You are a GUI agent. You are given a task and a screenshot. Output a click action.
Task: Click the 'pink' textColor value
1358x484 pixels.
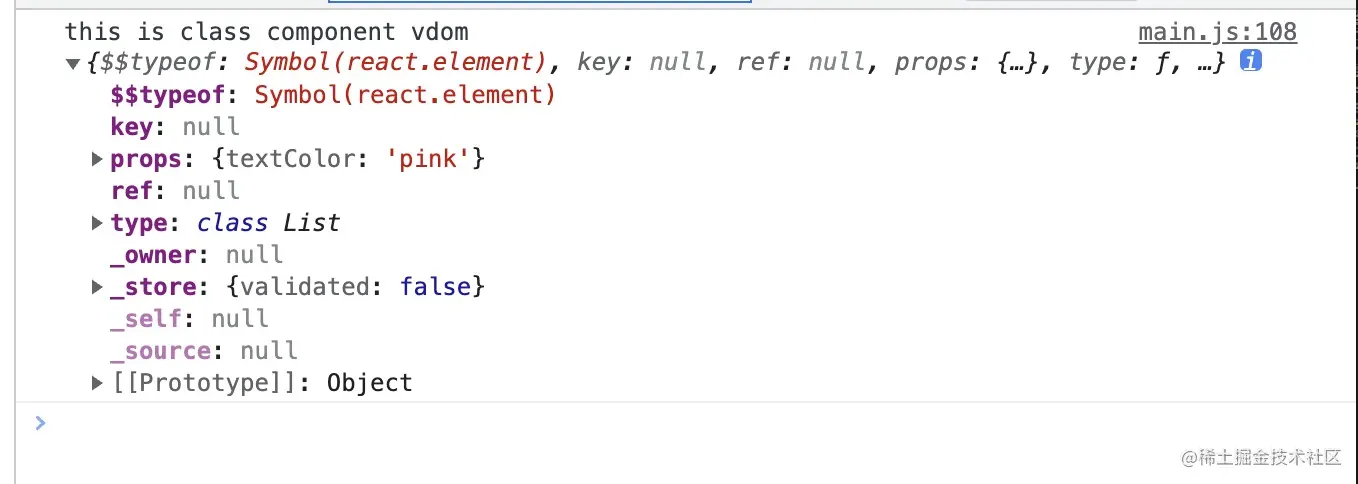point(428,159)
